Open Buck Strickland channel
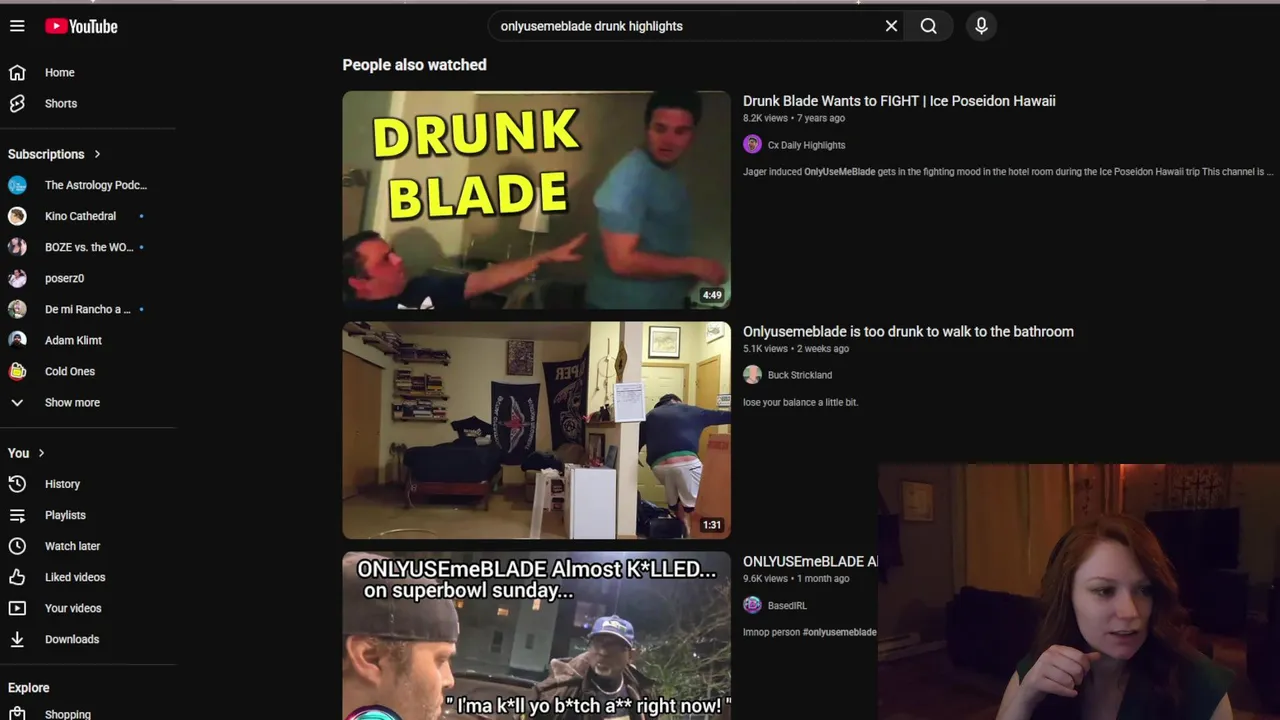 pos(800,375)
